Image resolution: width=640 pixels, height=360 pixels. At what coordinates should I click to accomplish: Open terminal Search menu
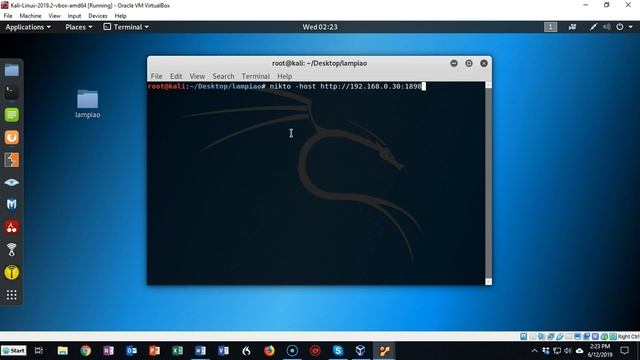223,76
